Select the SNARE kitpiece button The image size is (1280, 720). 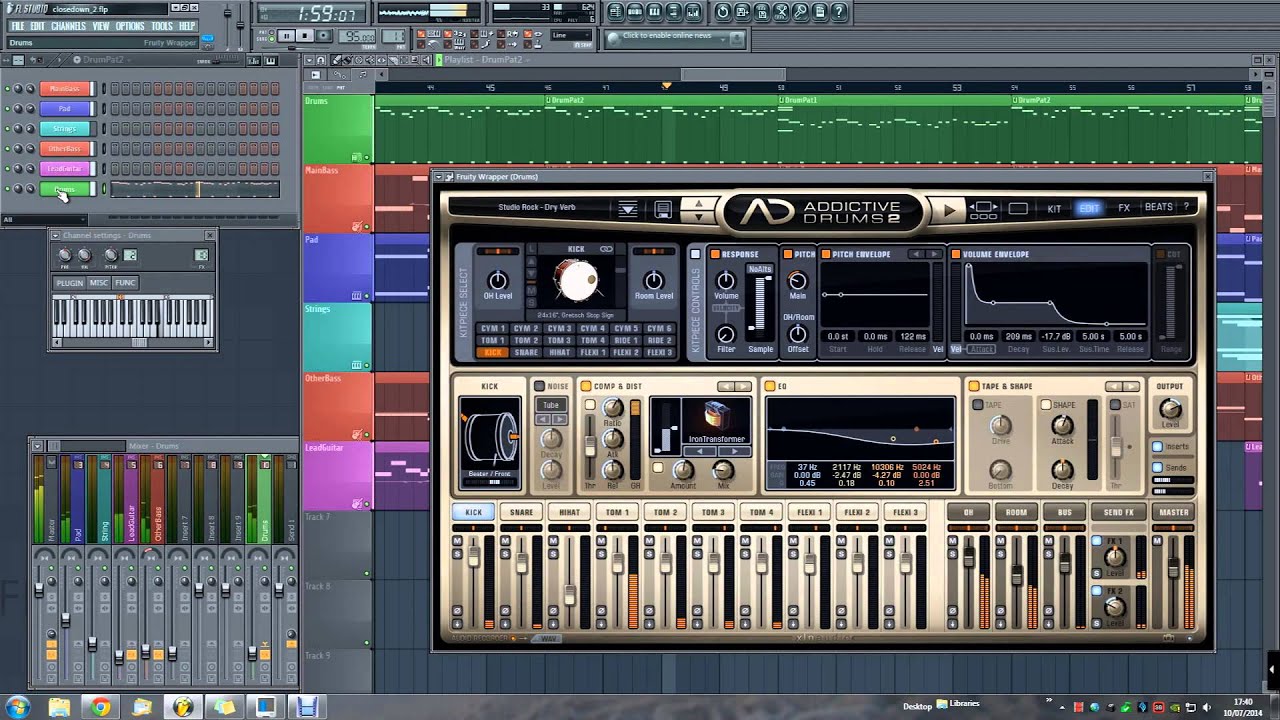coord(526,352)
